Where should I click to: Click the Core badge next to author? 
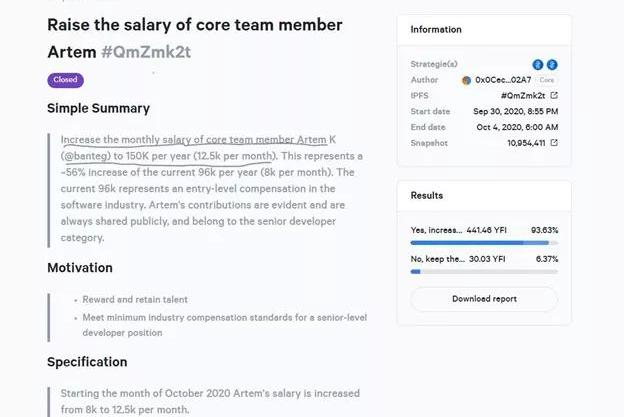click(x=546, y=80)
